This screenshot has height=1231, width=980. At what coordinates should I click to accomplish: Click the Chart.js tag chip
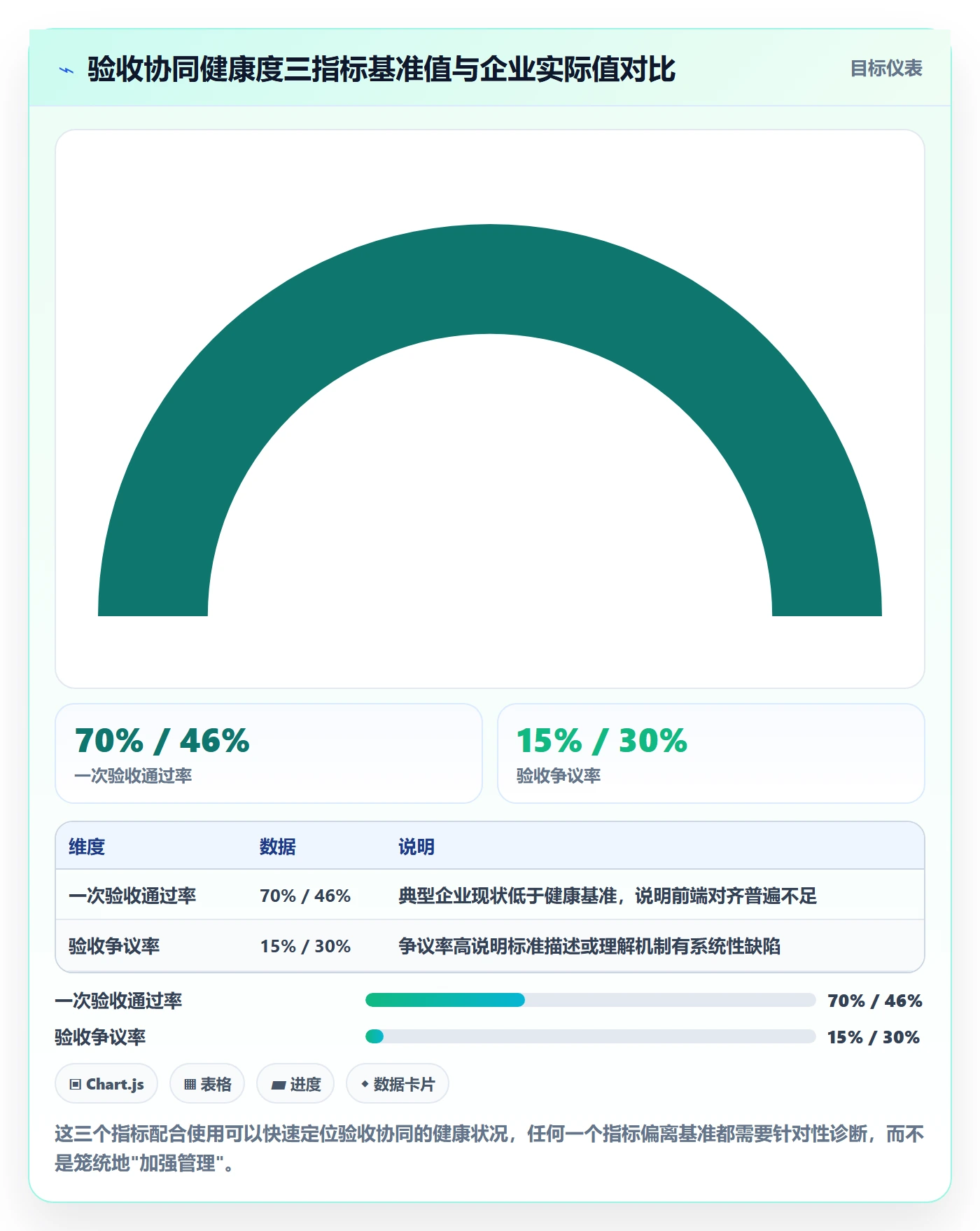tap(106, 1084)
